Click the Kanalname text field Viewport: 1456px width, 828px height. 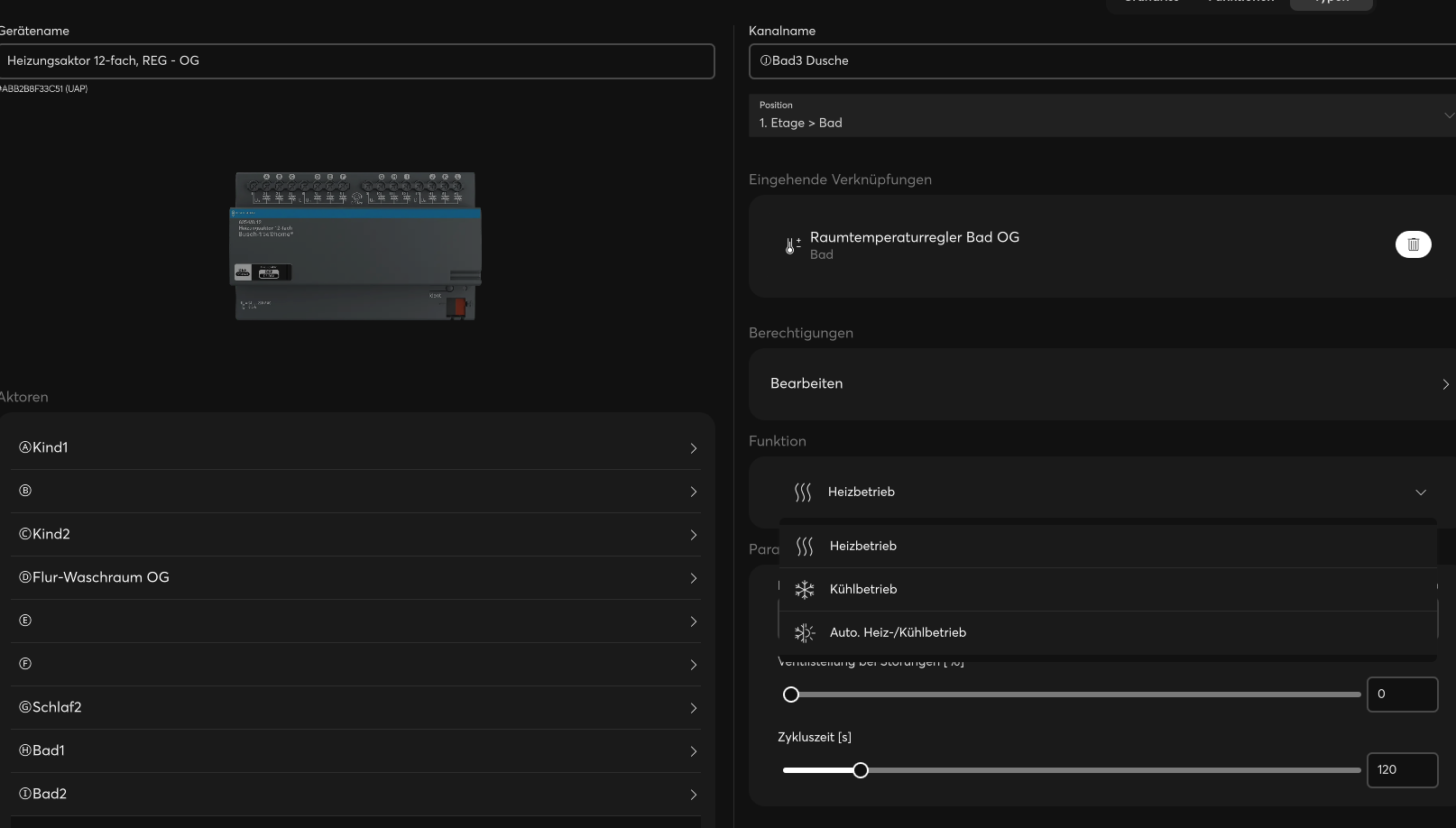(x=1101, y=61)
